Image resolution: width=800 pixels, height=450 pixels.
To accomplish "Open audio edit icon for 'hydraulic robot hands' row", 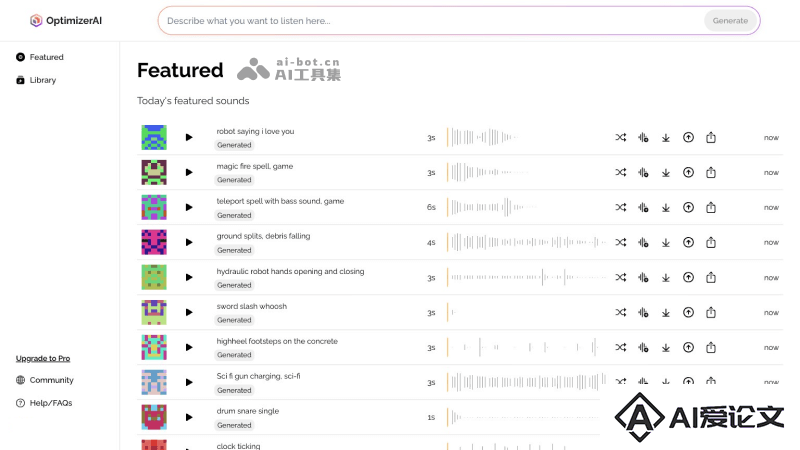I will point(643,278).
